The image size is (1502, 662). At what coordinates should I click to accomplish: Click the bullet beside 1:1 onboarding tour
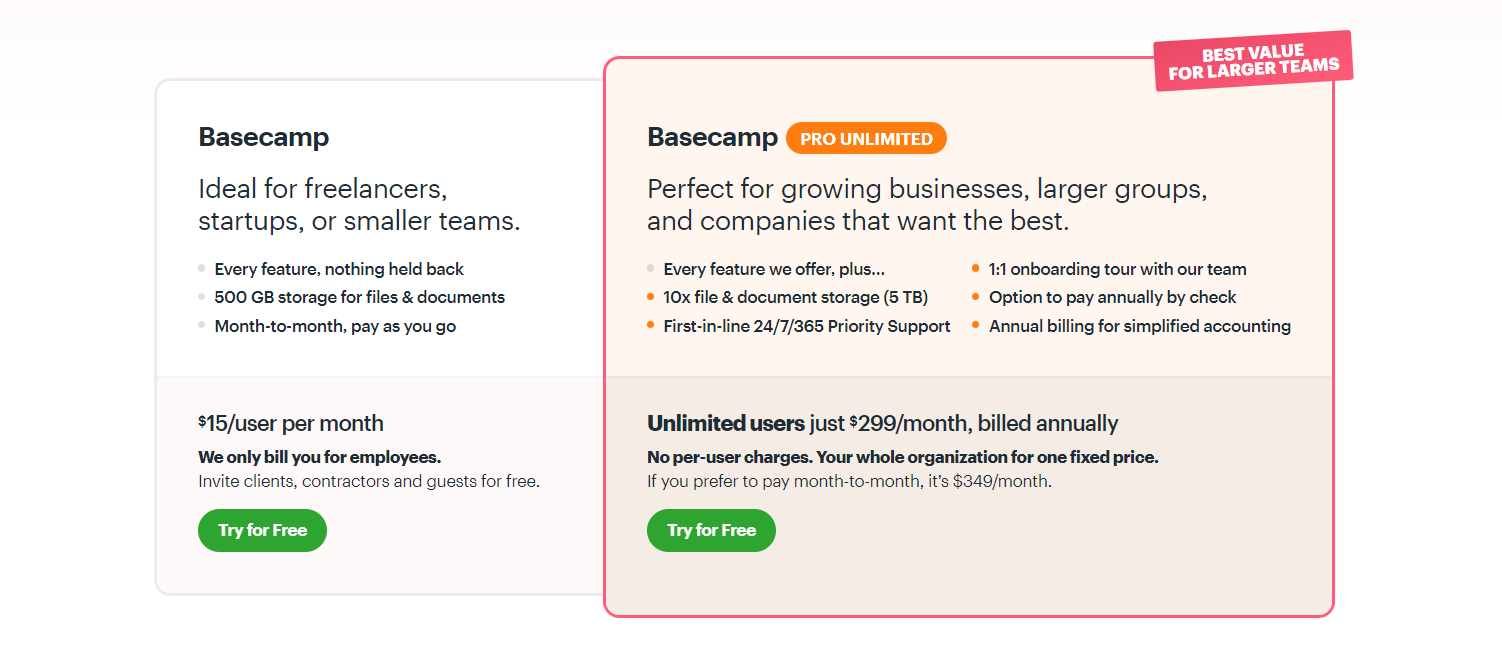click(x=976, y=268)
